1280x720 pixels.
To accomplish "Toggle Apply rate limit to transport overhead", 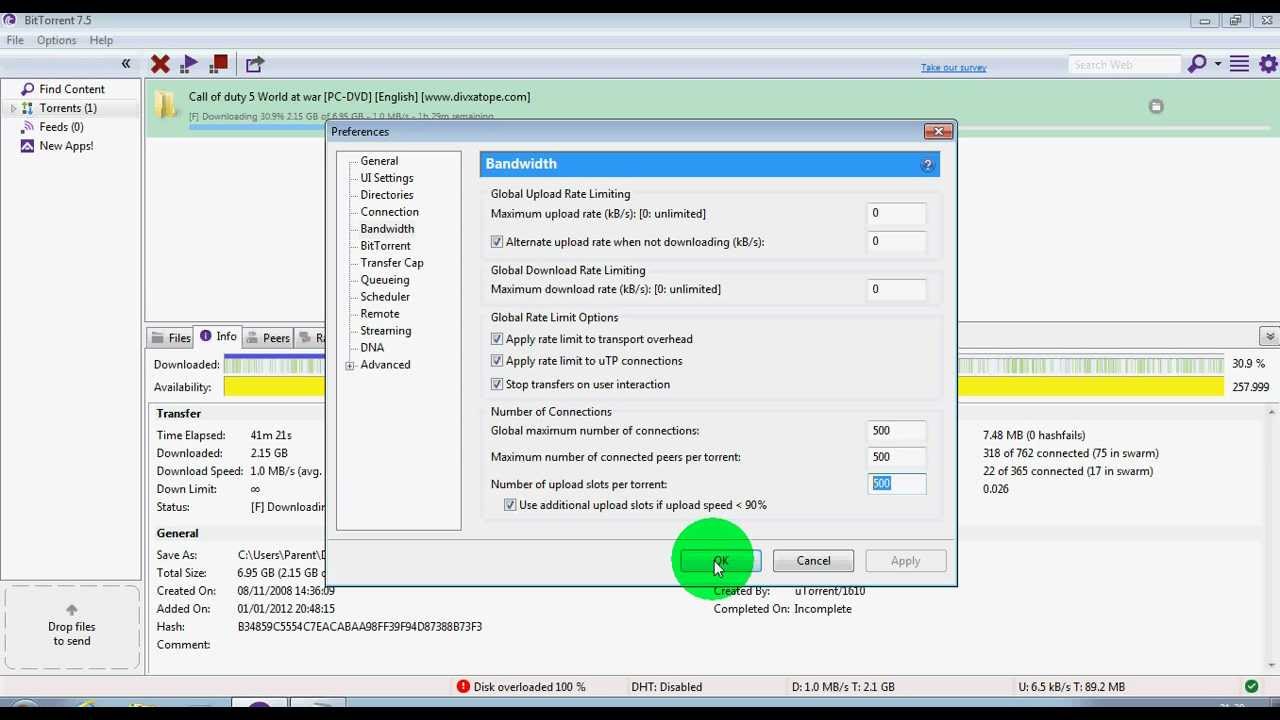I will click(497, 339).
